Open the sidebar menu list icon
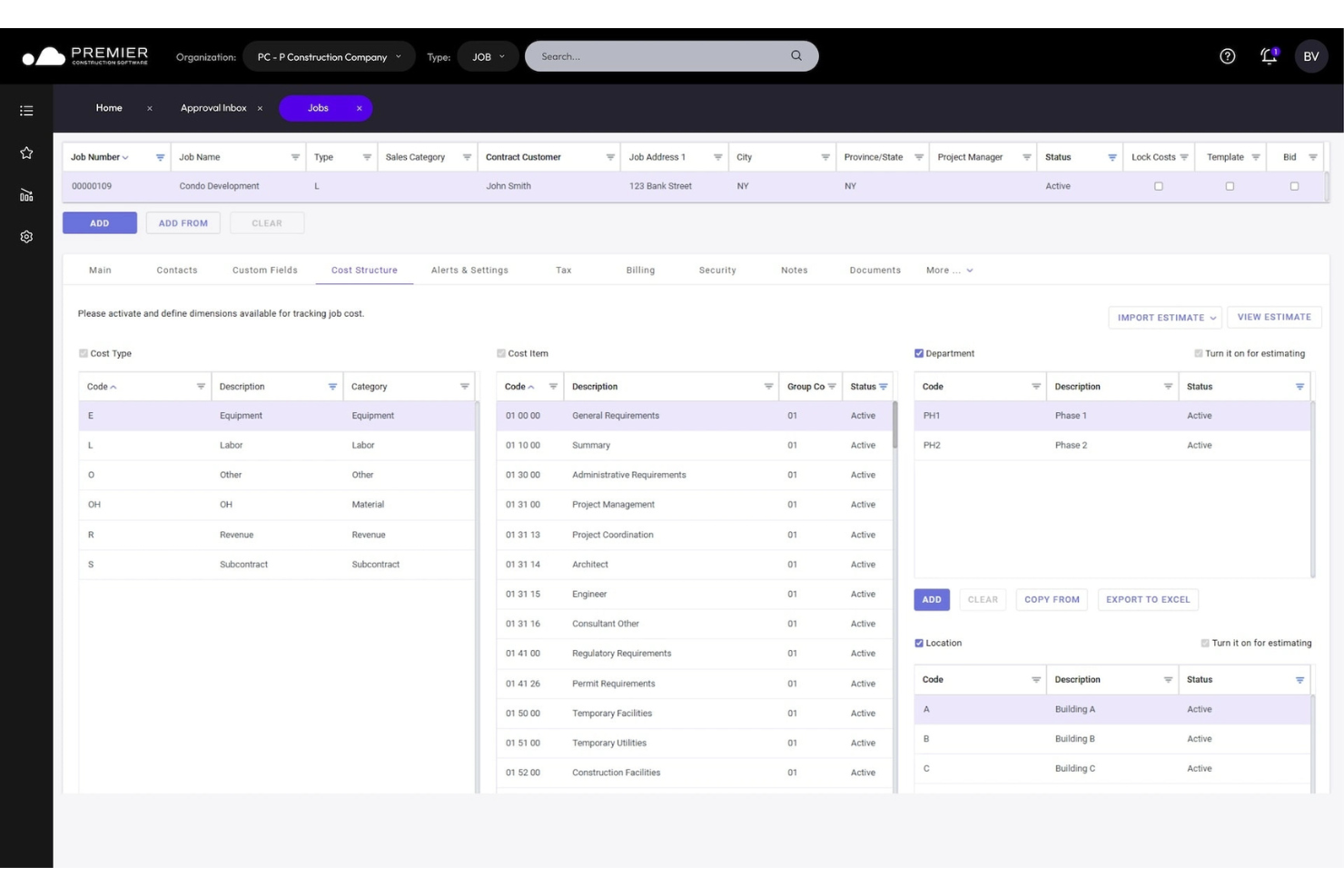This screenshot has width=1344, height=896. [26, 111]
